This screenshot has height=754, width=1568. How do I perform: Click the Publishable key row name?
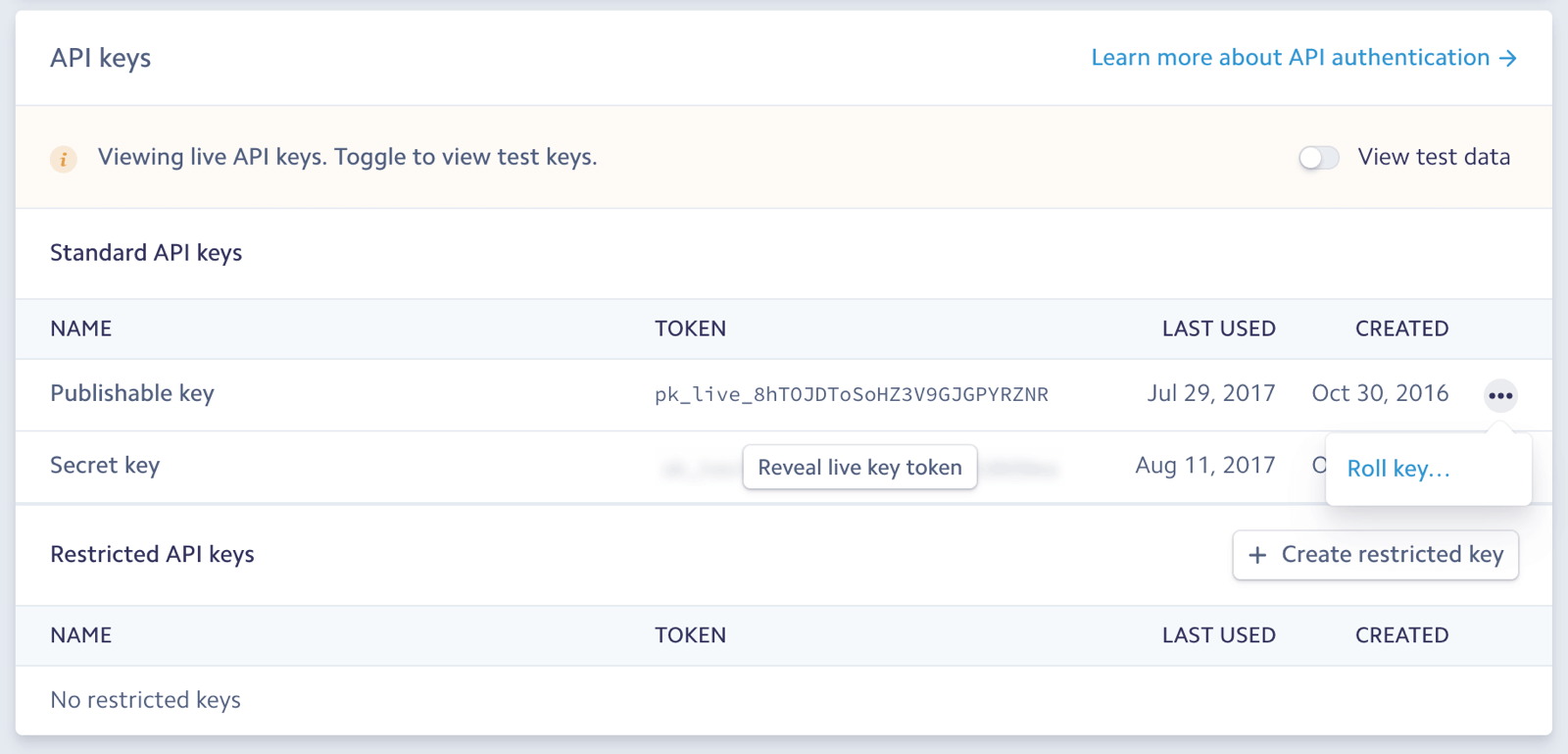coord(132,393)
